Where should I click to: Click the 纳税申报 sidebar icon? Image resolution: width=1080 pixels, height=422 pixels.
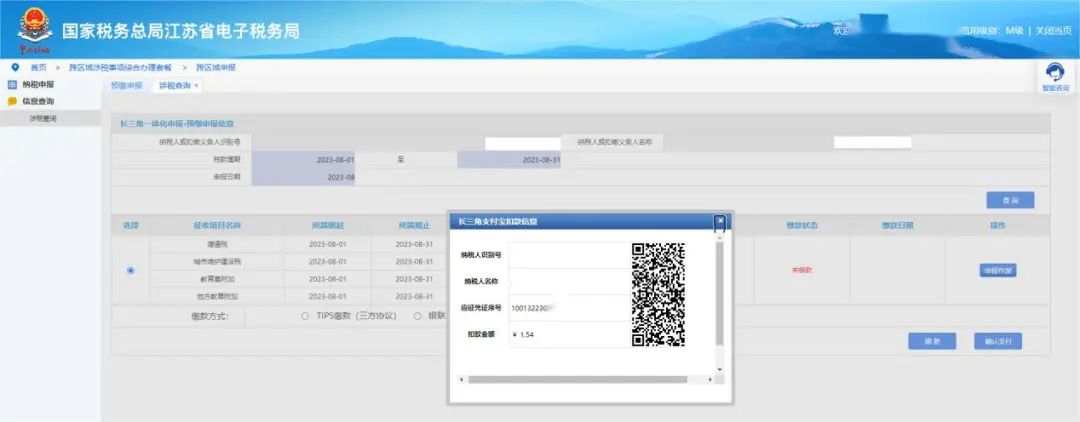tap(12, 85)
